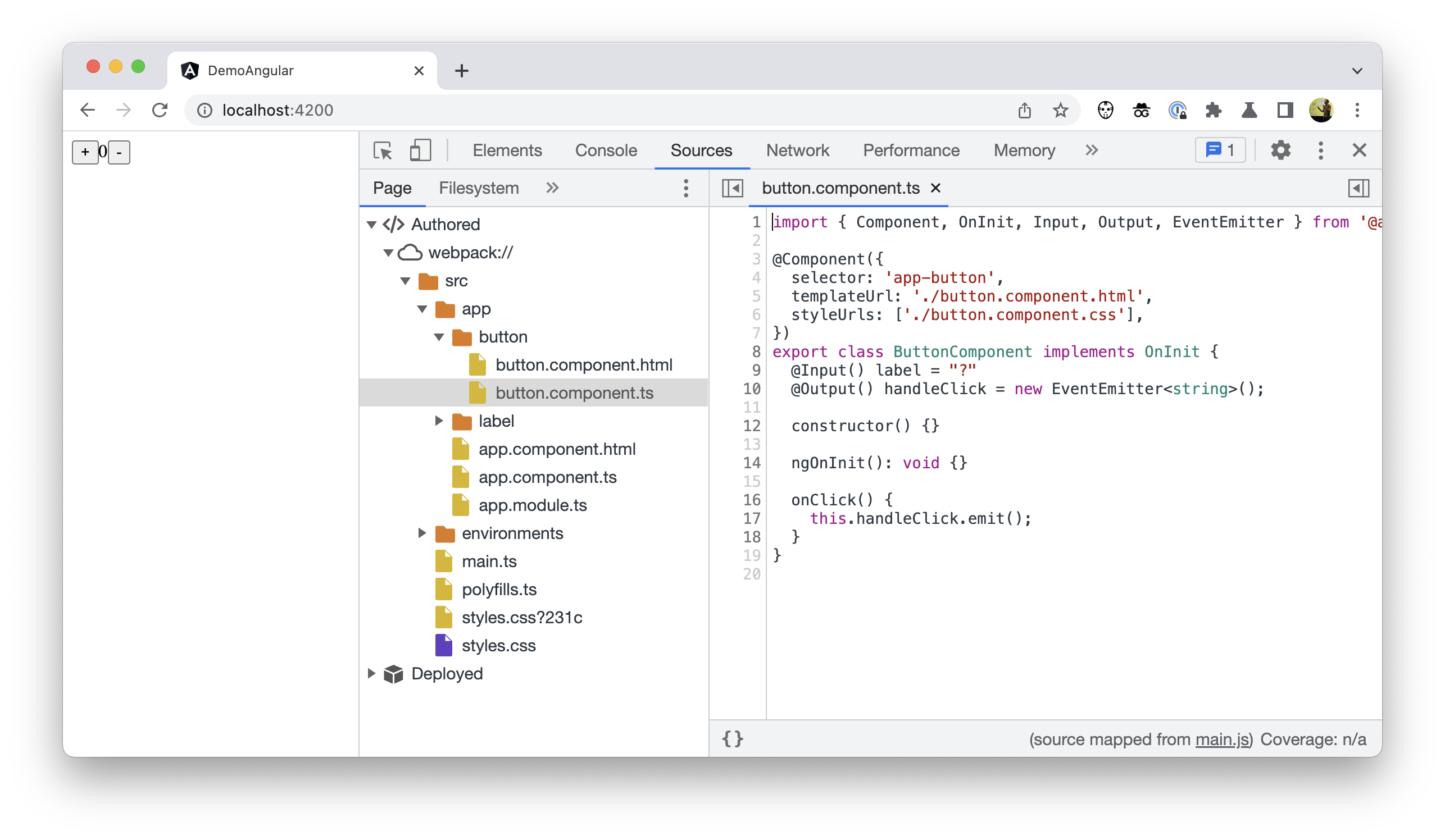The image size is (1445, 840).
Task: Toggle the hide file tree sidebar button
Action: click(x=733, y=188)
